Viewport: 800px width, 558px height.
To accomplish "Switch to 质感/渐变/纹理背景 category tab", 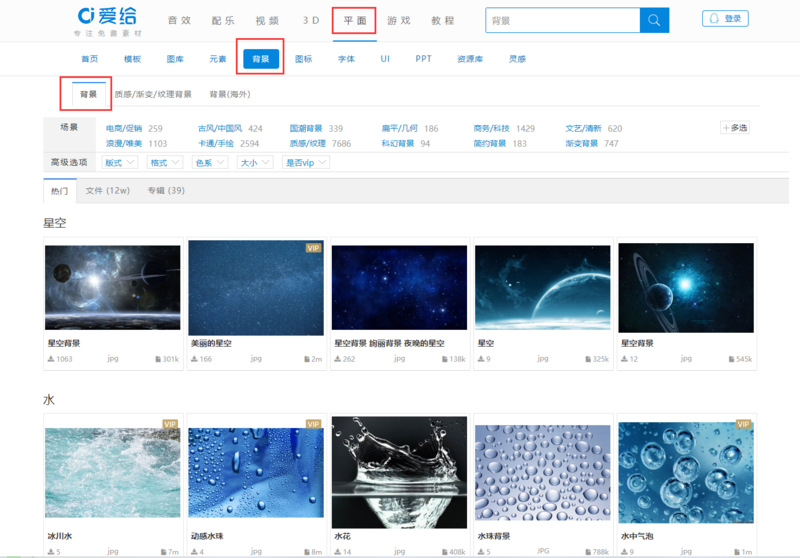I will 153,94.
